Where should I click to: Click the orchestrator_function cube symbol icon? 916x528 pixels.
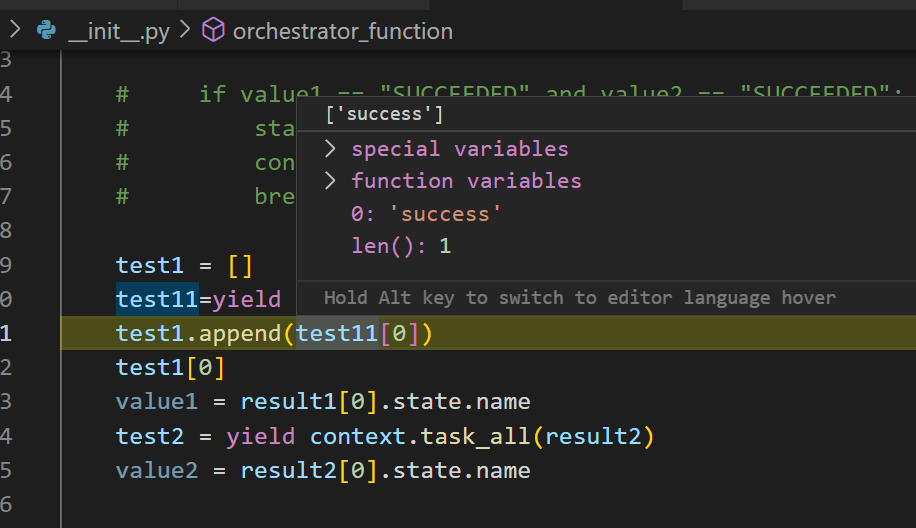[213, 30]
